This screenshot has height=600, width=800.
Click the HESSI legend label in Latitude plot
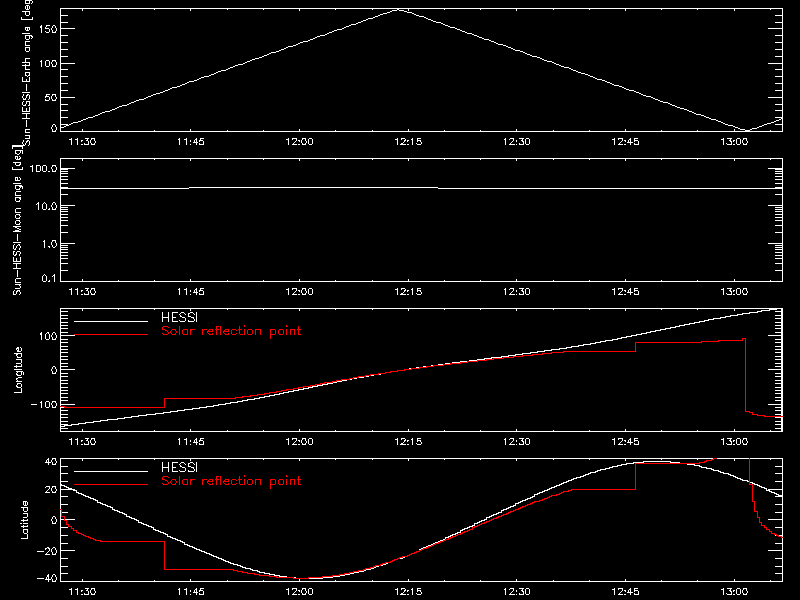(179, 467)
